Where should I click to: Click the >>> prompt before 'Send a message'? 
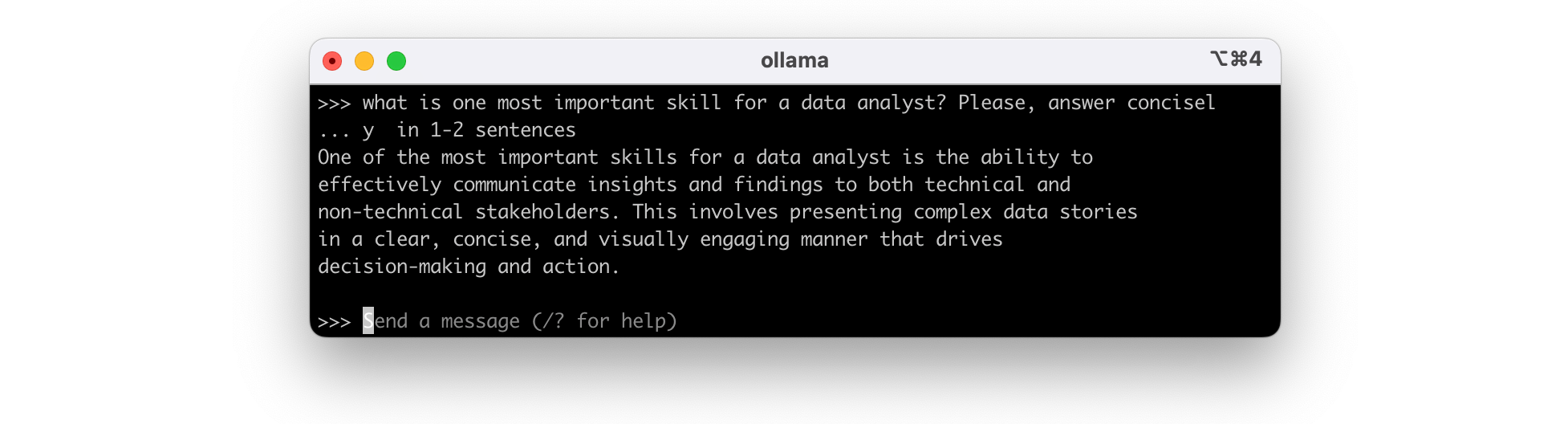click(334, 322)
